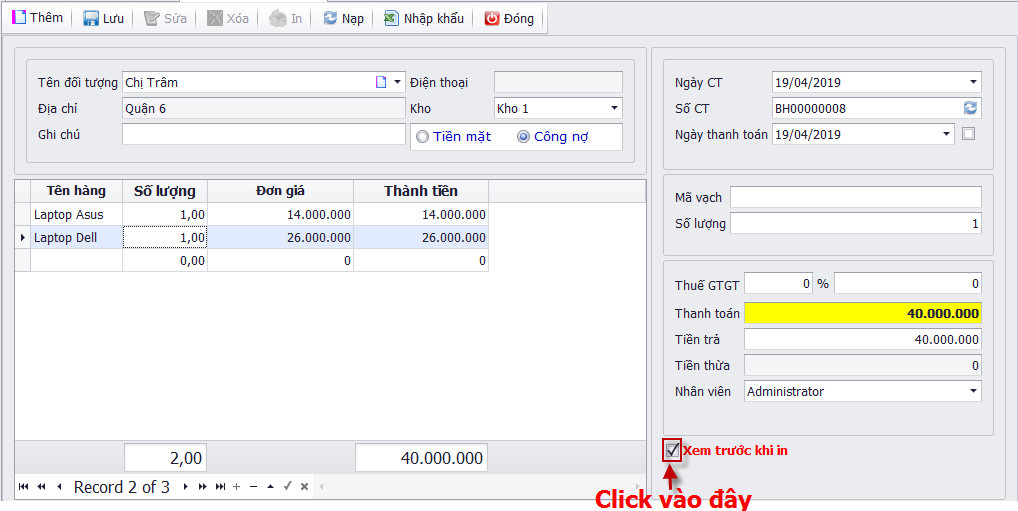Jump to previous page in record navigator
The height and width of the screenshot is (511, 1018).
pyautogui.click(x=42, y=487)
